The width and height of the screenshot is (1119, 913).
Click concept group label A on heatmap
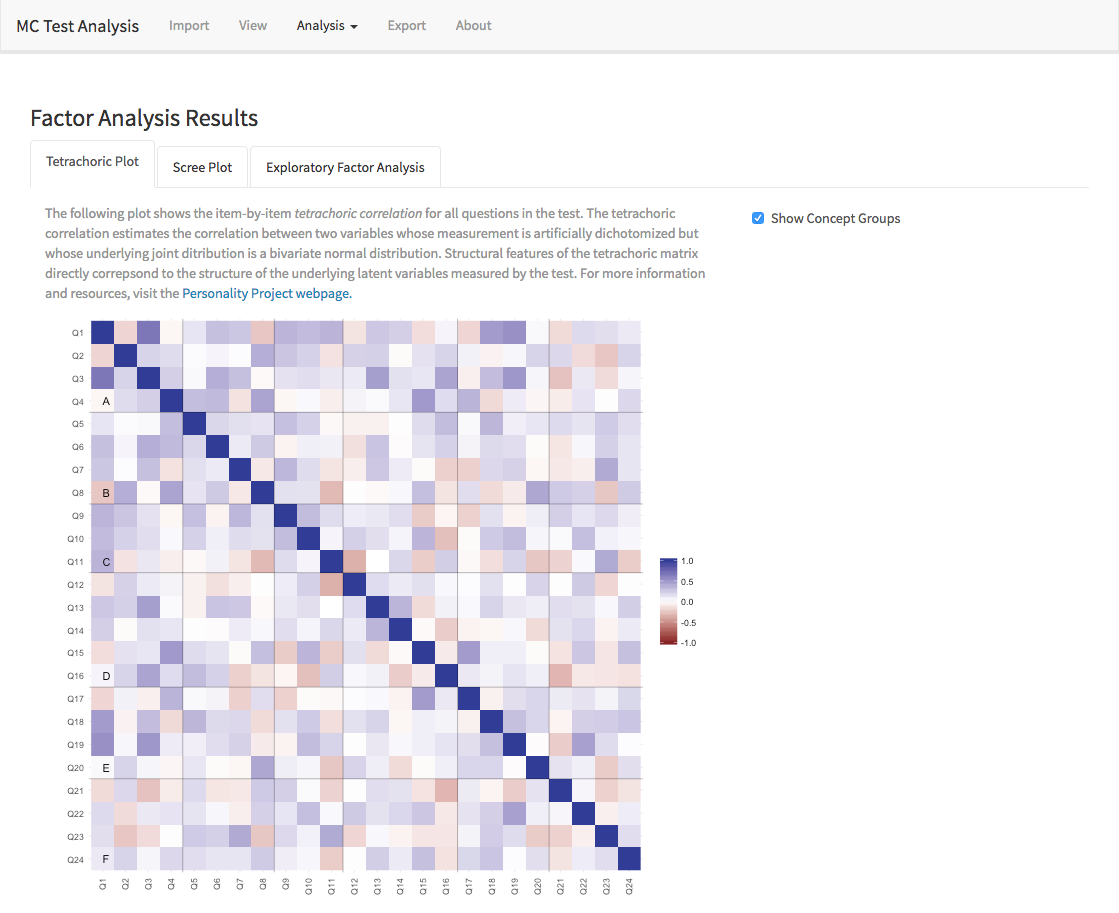(x=106, y=401)
